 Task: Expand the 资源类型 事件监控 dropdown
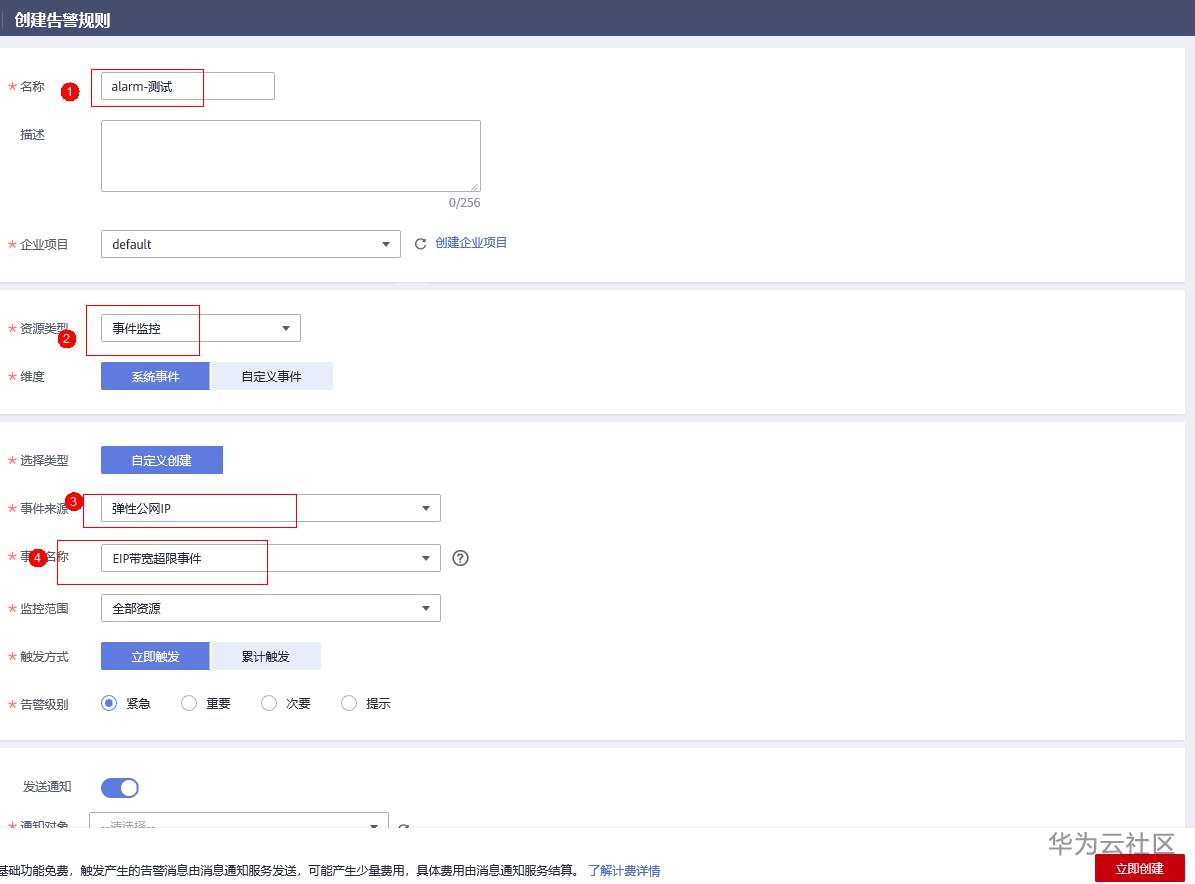(200, 328)
